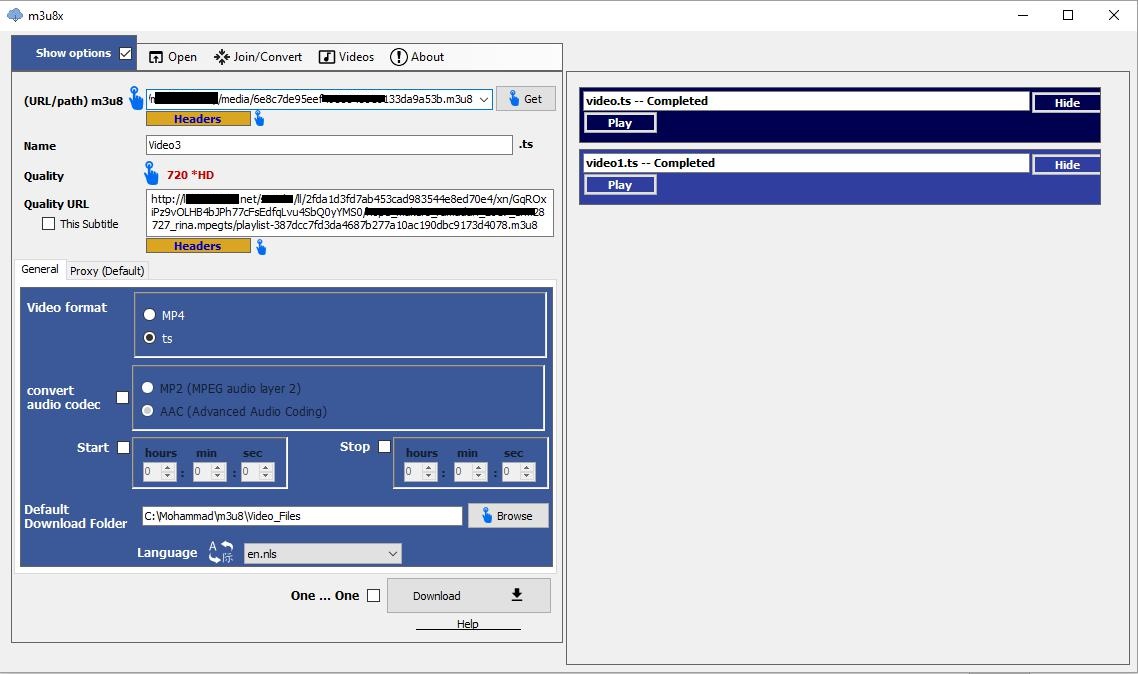This screenshot has height=674, width=1138.
Task: Click the m3u8x cloud app icon
Action: (15, 15)
